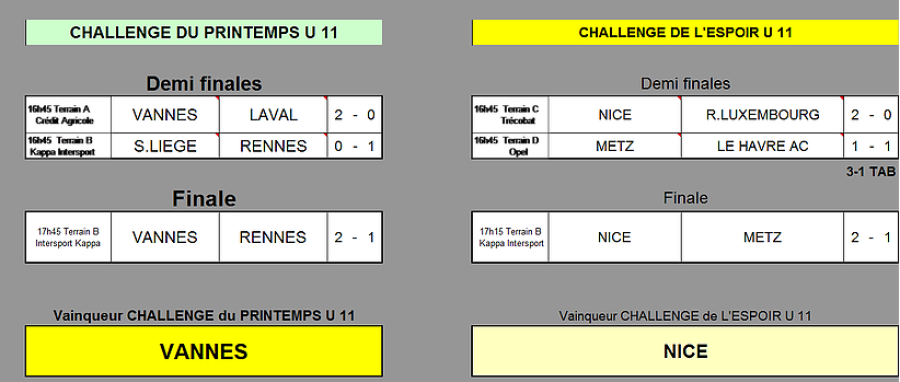Image resolution: width=900 pixels, height=382 pixels.
Task: Click the VANNES semi-final team cell
Action: [x=165, y=115]
